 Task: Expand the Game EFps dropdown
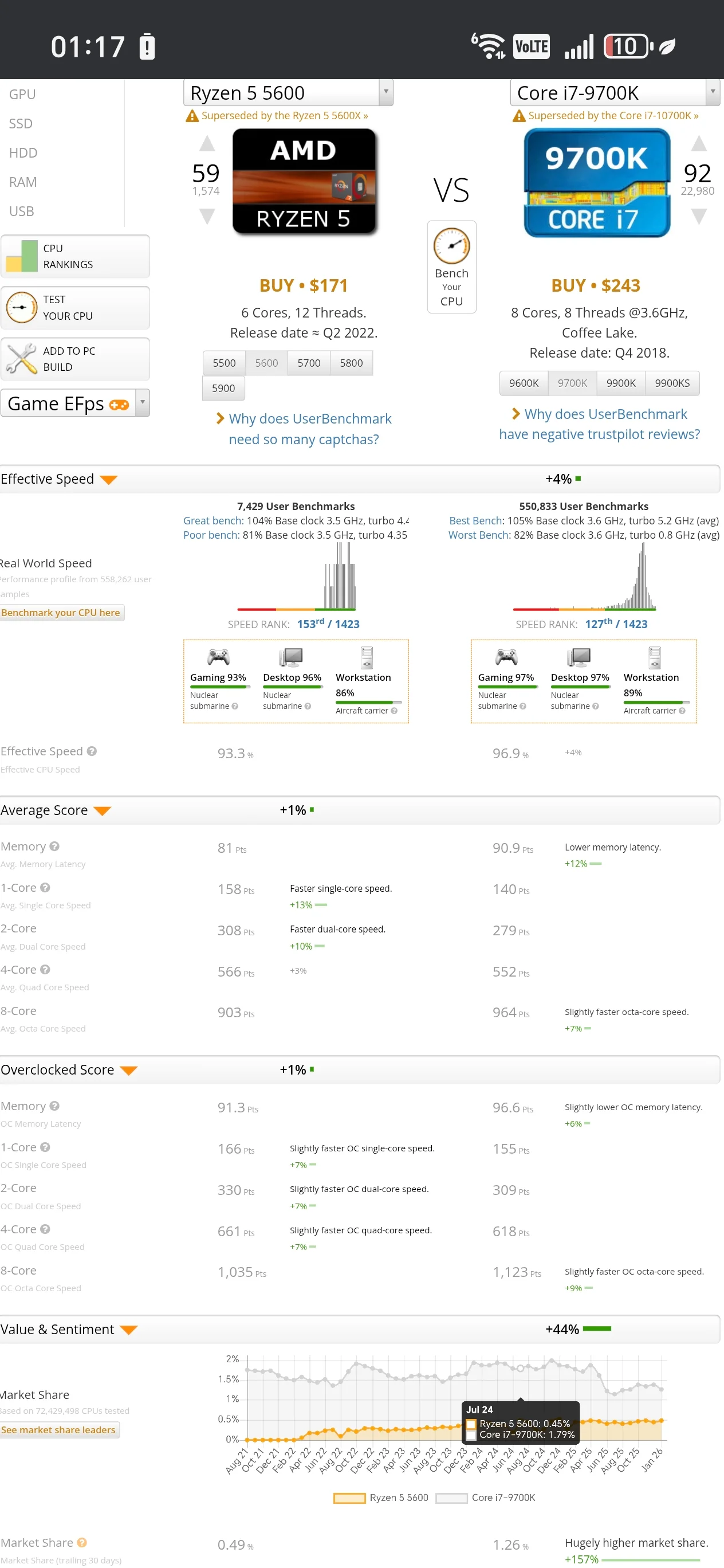(143, 403)
